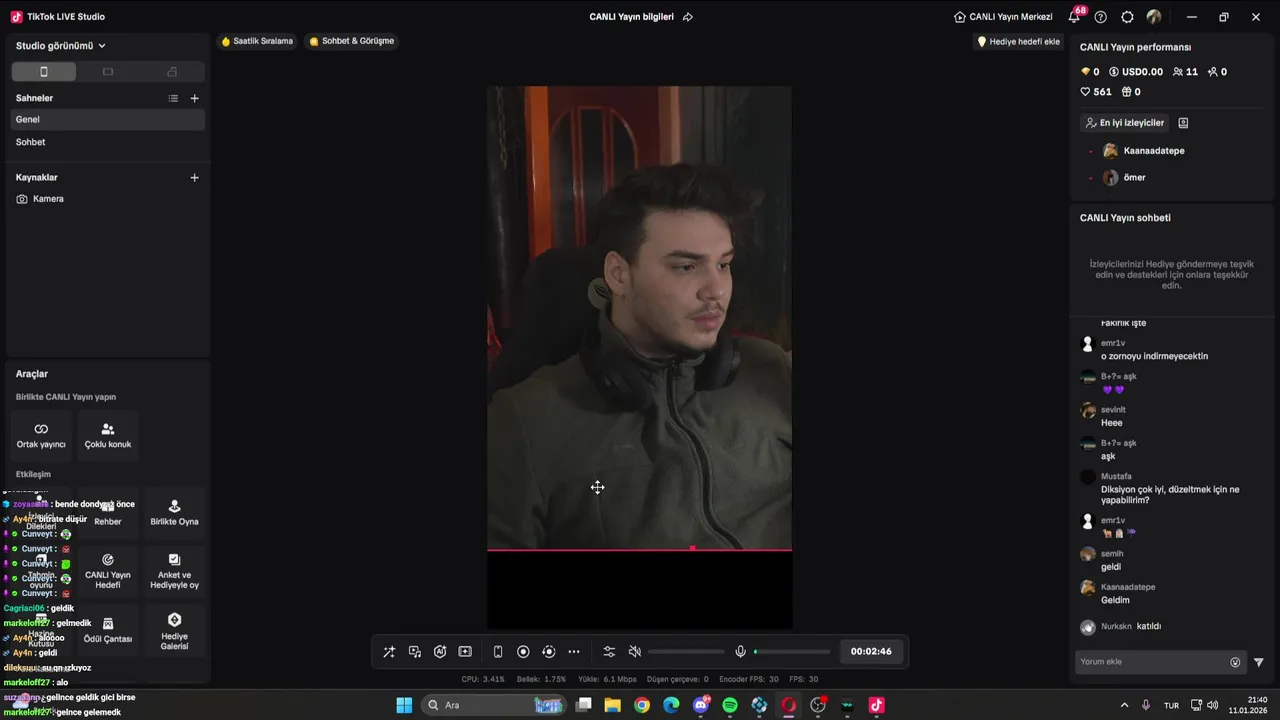Click Mustafa's message in live chat
Viewport: 1280px width, 720px height.
click(1170, 495)
